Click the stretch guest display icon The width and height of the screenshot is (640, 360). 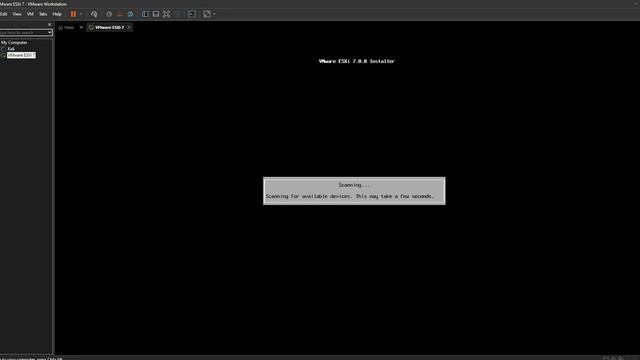[207, 14]
